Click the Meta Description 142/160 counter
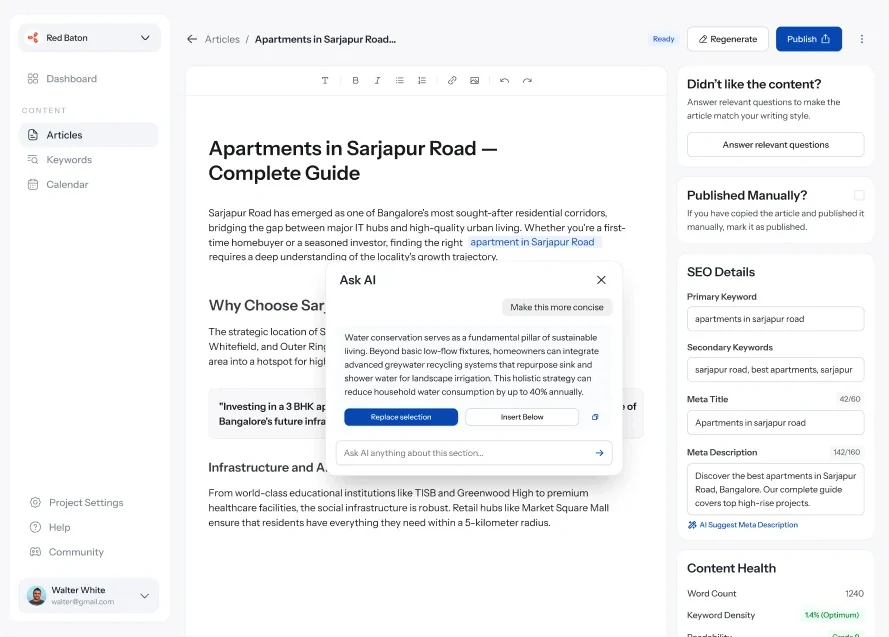 click(846, 452)
